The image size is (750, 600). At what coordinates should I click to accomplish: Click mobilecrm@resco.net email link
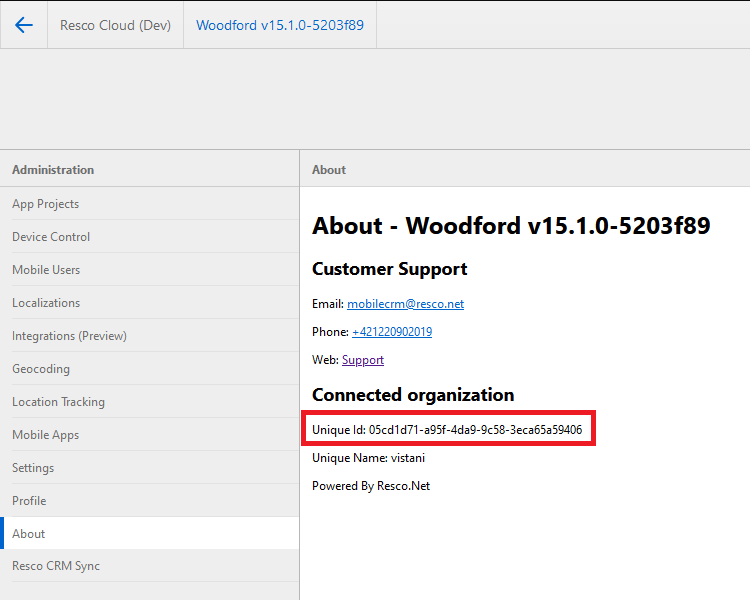pos(405,304)
